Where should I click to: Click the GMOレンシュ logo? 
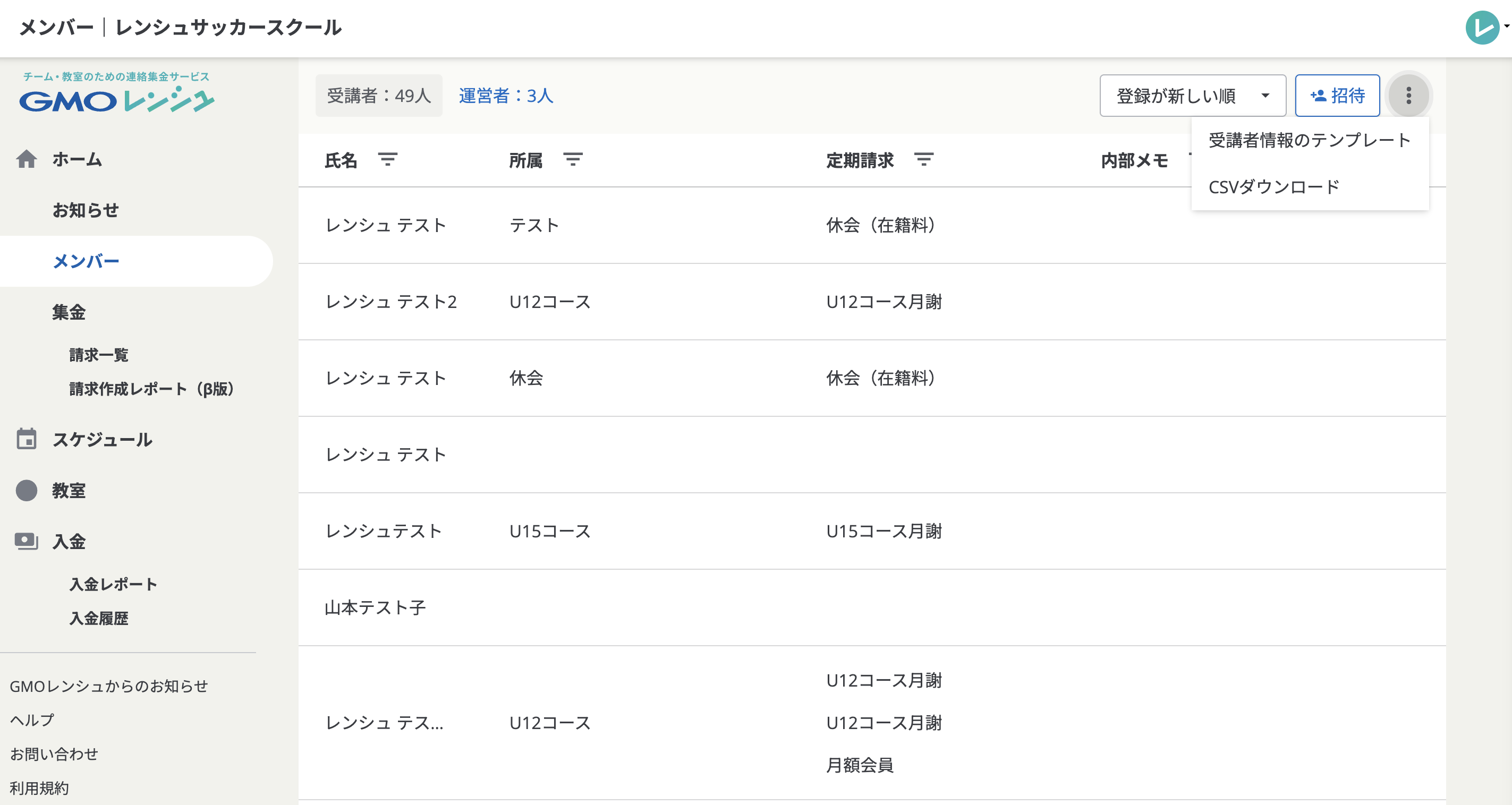pyautogui.click(x=116, y=99)
